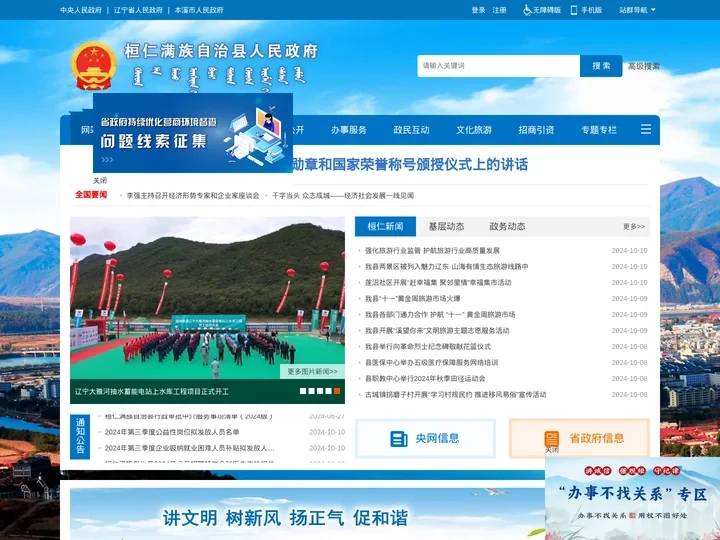
Task: Open news 强化旅游行业监管 护航旅游行业高质量发展
Action: point(432,251)
